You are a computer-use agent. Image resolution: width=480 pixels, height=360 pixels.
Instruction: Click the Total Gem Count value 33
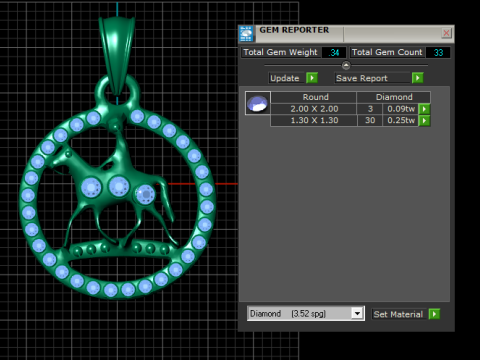[438, 53]
